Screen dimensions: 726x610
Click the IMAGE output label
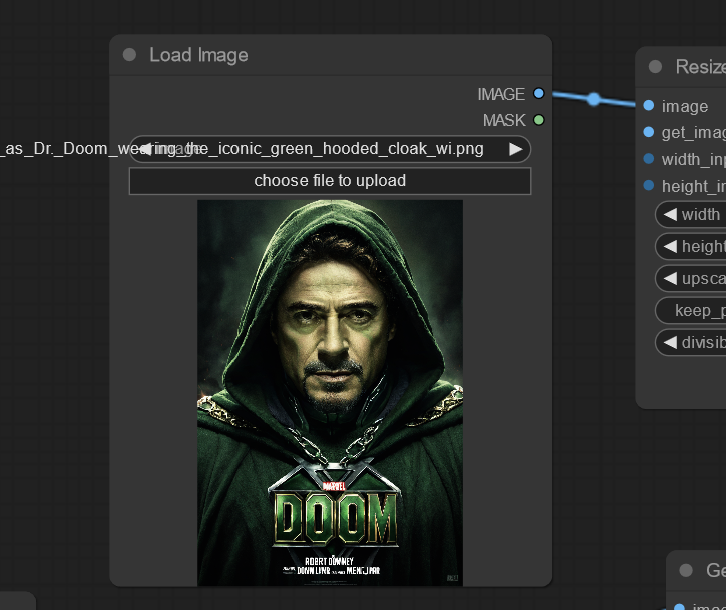coord(501,94)
